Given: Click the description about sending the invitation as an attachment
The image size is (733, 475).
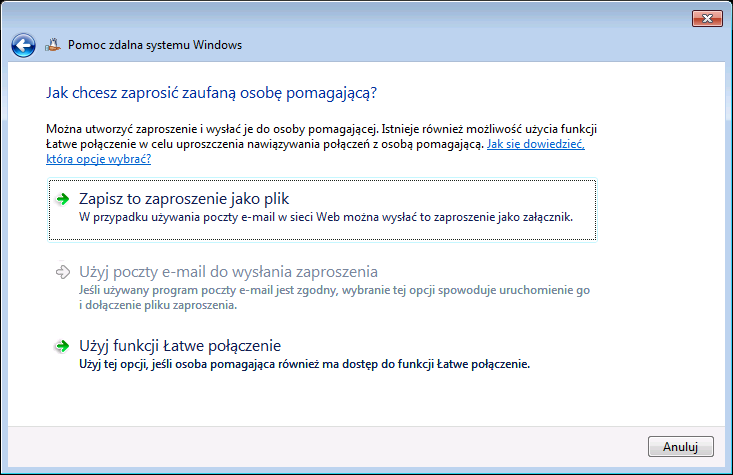Looking at the screenshot, I should 325,217.
